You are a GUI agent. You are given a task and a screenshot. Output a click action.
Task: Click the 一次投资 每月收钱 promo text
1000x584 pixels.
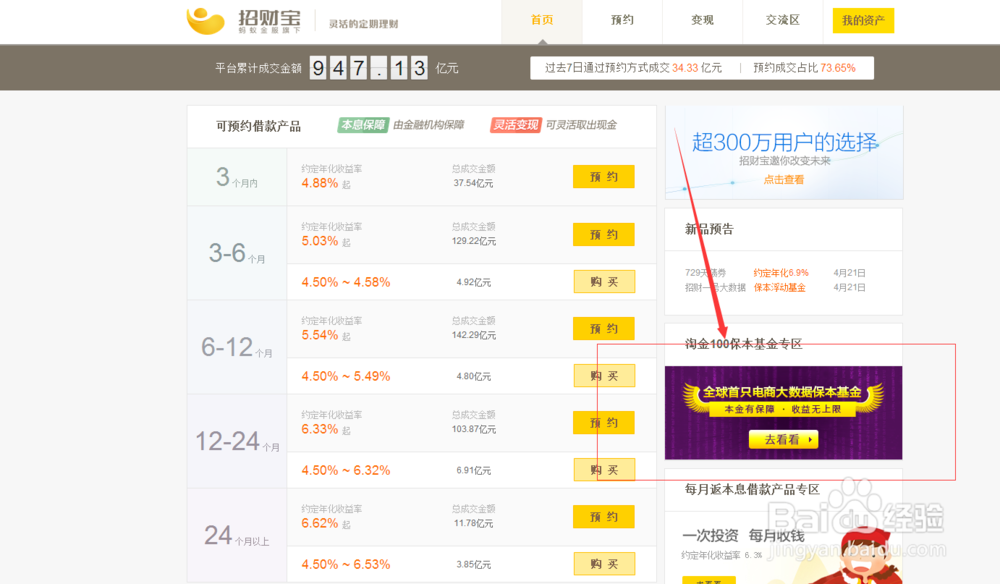click(x=744, y=536)
